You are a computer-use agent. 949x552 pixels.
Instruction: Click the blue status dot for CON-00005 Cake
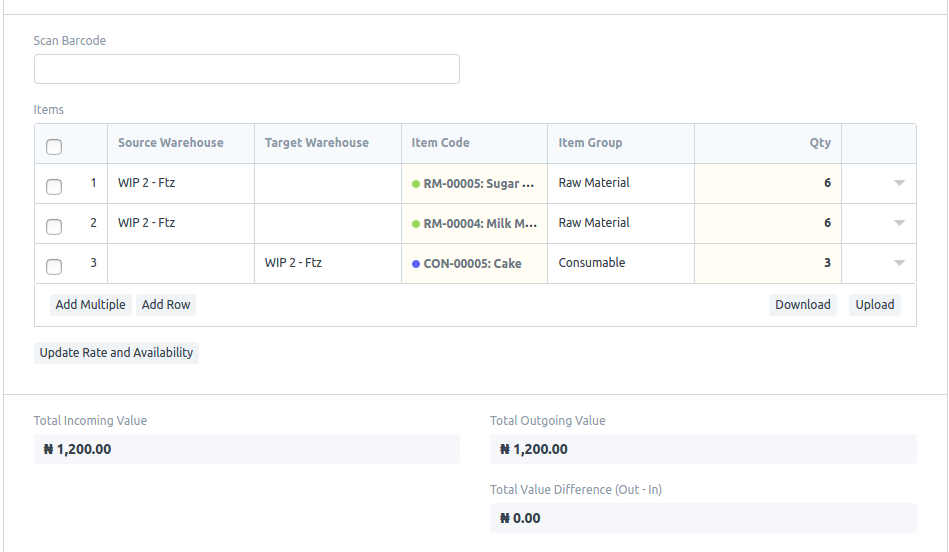[x=416, y=264]
